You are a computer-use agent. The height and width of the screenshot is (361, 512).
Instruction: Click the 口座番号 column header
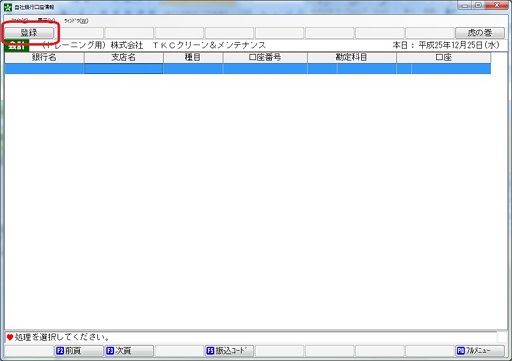point(265,57)
